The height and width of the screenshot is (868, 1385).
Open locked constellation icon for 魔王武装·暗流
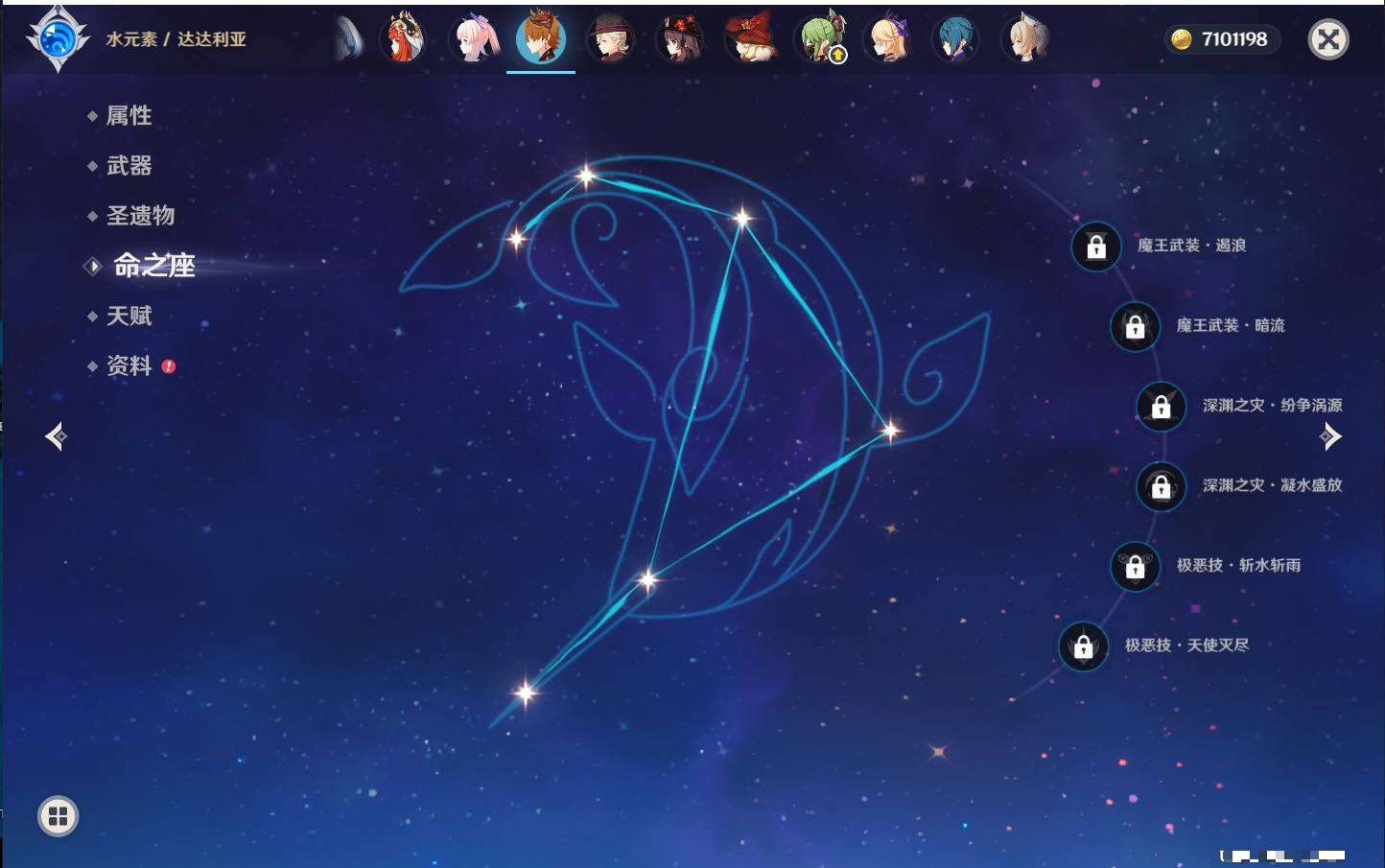(1135, 327)
